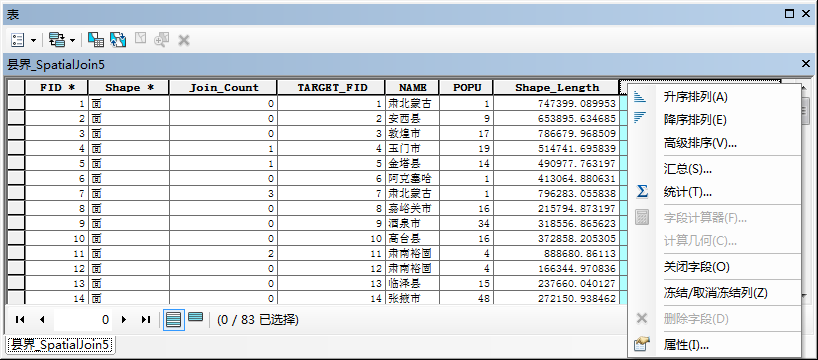The height and width of the screenshot is (360, 818).
Task: Show all records view
Action: point(173,319)
